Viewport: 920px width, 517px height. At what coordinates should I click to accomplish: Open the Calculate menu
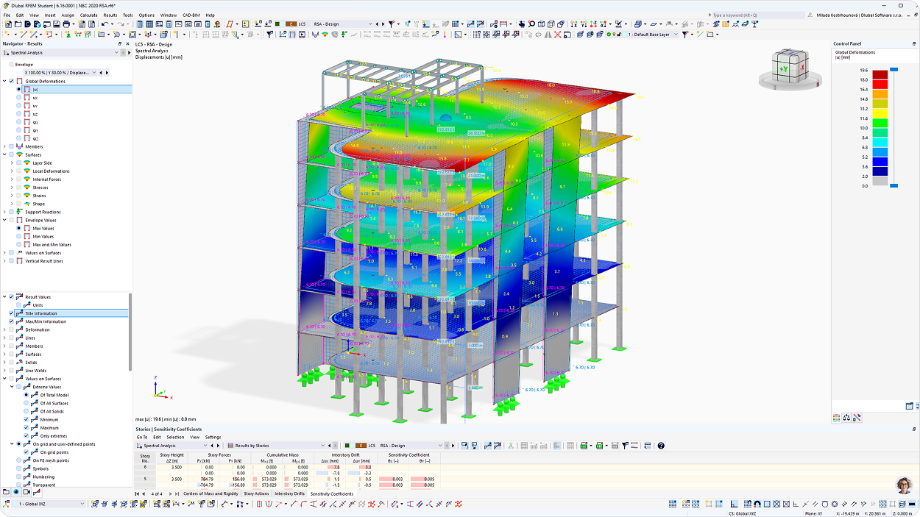[89, 15]
